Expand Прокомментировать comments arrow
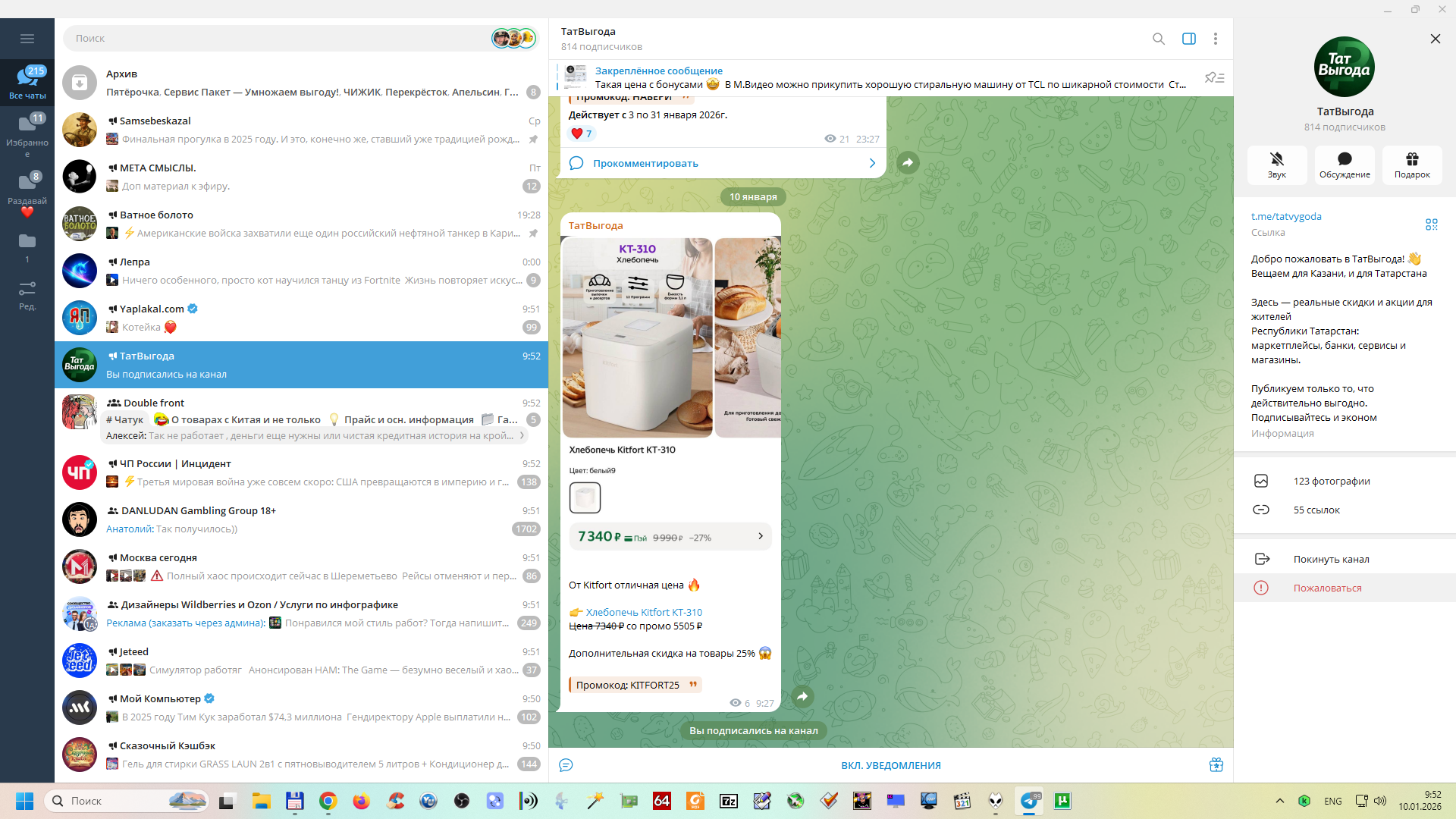The image size is (1456, 819). [872, 163]
